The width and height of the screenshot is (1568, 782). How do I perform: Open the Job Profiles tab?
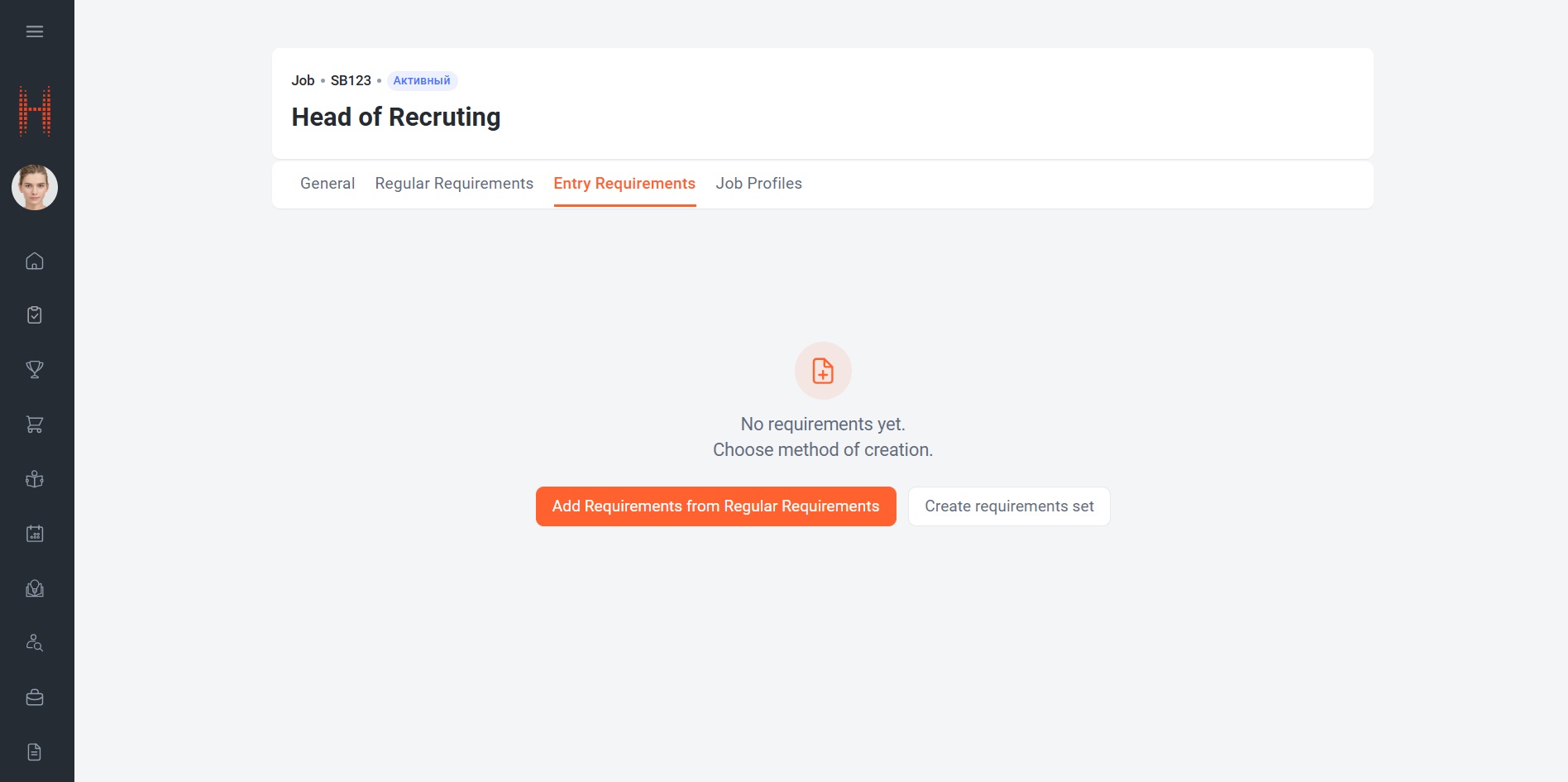click(x=758, y=184)
